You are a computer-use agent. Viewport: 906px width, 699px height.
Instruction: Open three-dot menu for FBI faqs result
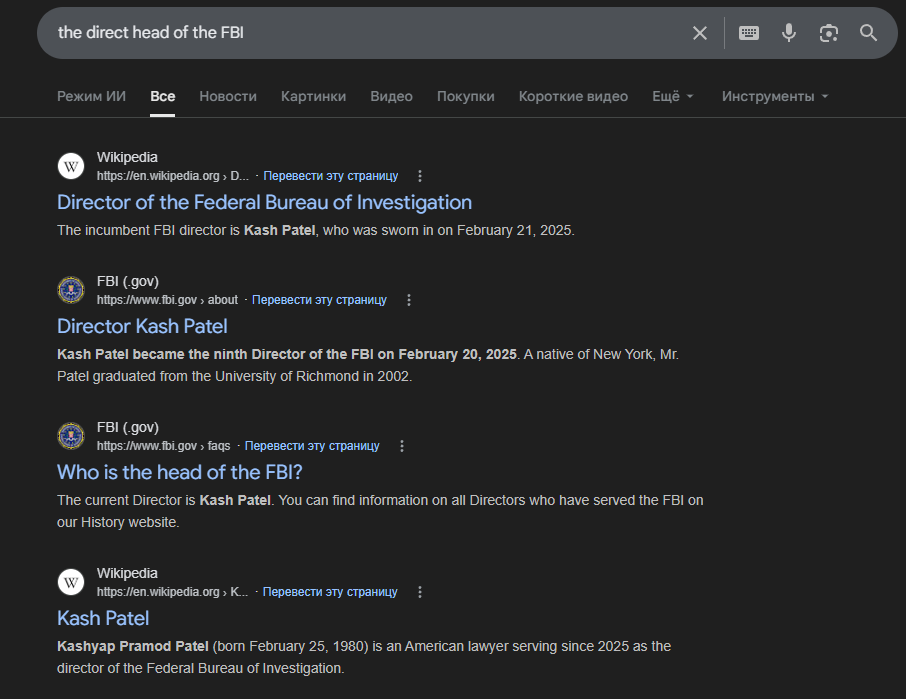tap(402, 446)
